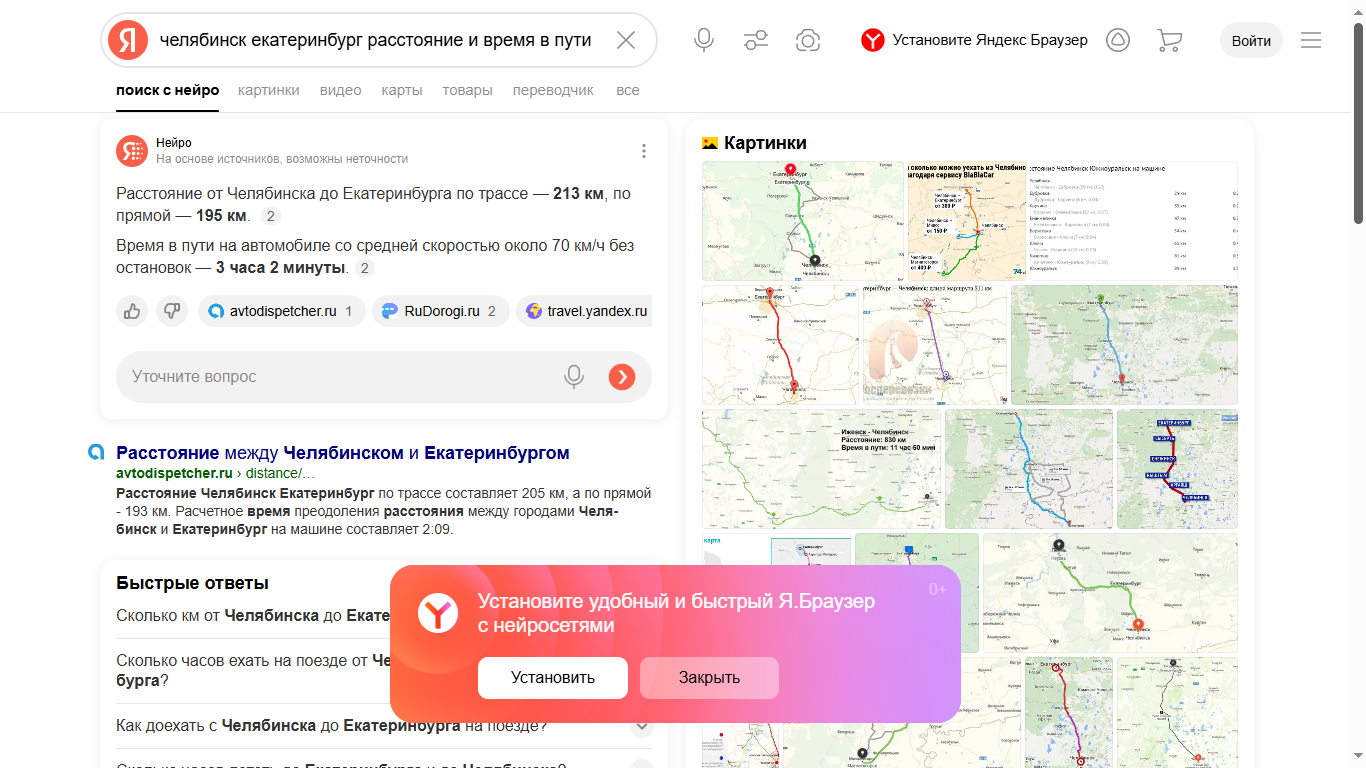Open the shopping cart icon

[x=1169, y=40]
